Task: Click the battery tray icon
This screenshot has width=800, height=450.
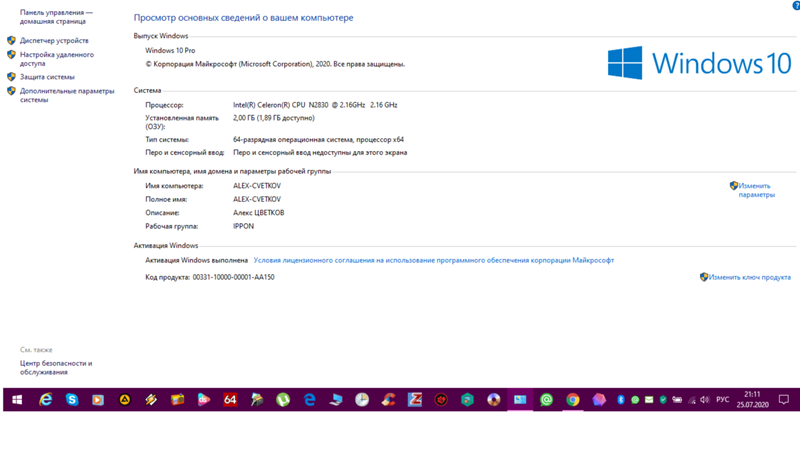Action: tap(677, 400)
